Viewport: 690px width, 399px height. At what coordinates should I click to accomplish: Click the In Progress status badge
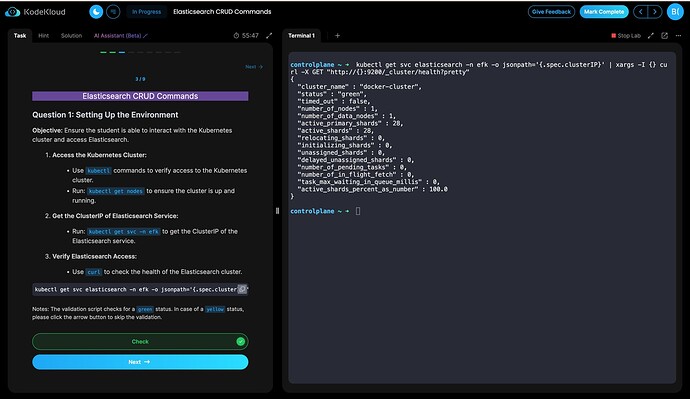(x=147, y=12)
